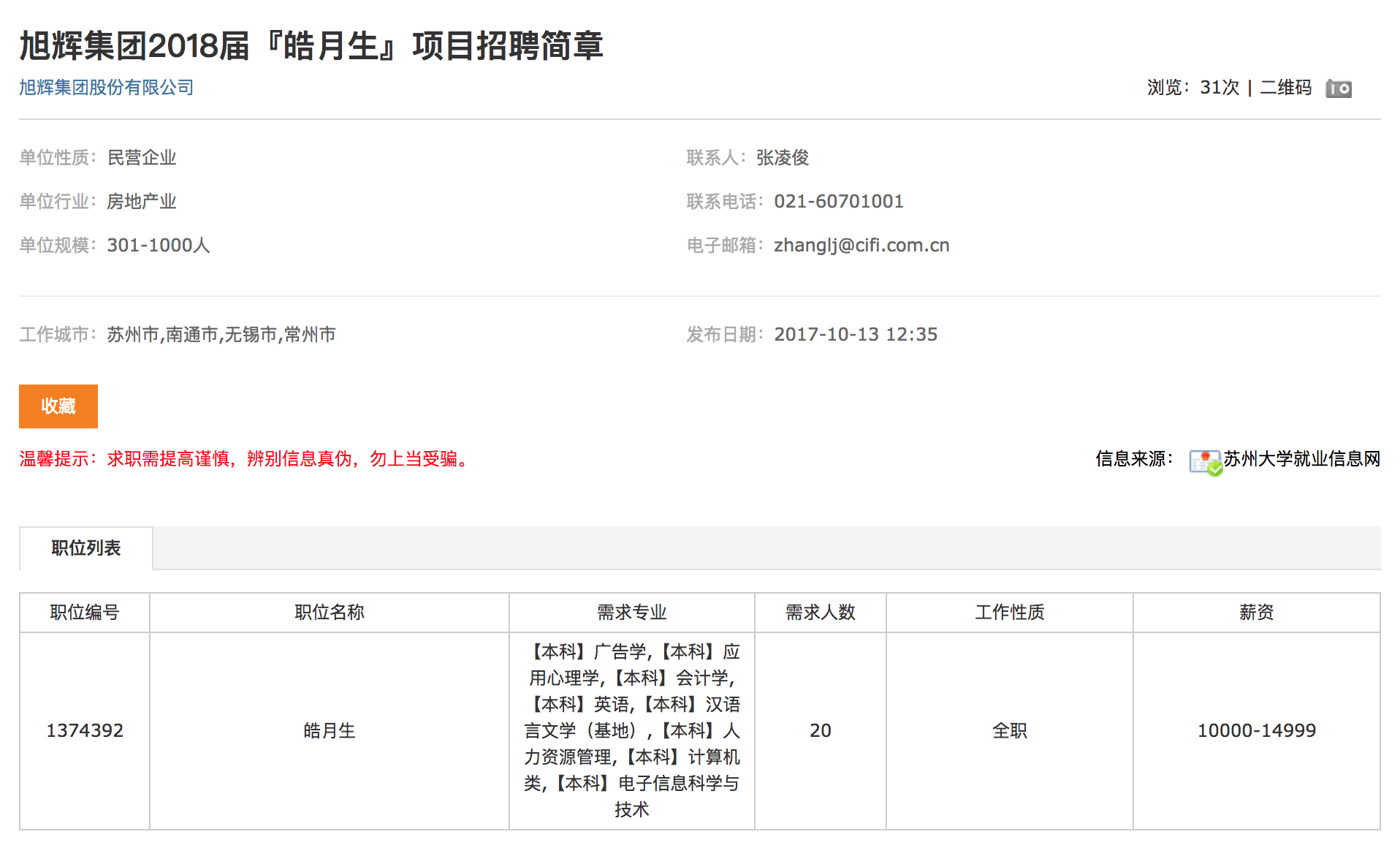Click the 工作性质 column header
The image size is (1400, 848).
pyautogui.click(x=1009, y=613)
